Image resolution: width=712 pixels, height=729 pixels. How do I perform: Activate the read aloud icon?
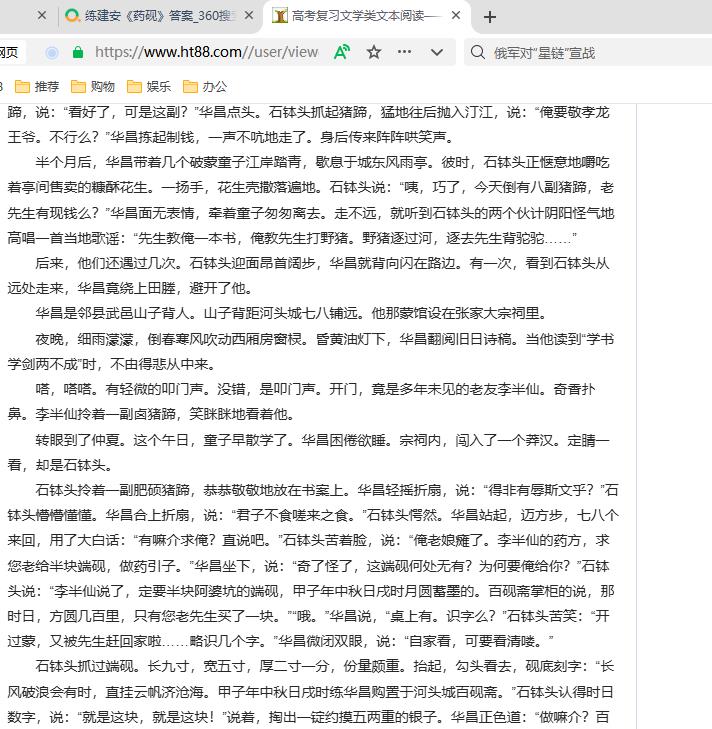(x=342, y=52)
